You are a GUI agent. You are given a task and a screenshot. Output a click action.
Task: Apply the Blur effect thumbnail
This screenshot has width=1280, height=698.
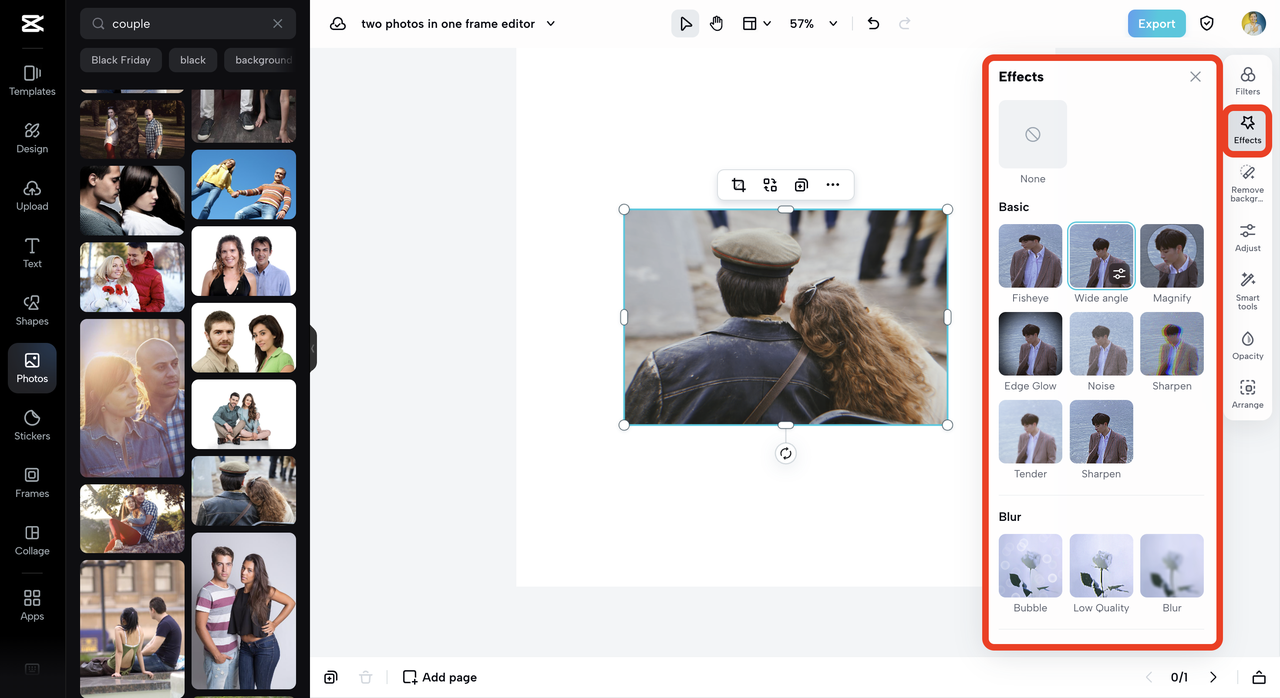coord(1172,566)
